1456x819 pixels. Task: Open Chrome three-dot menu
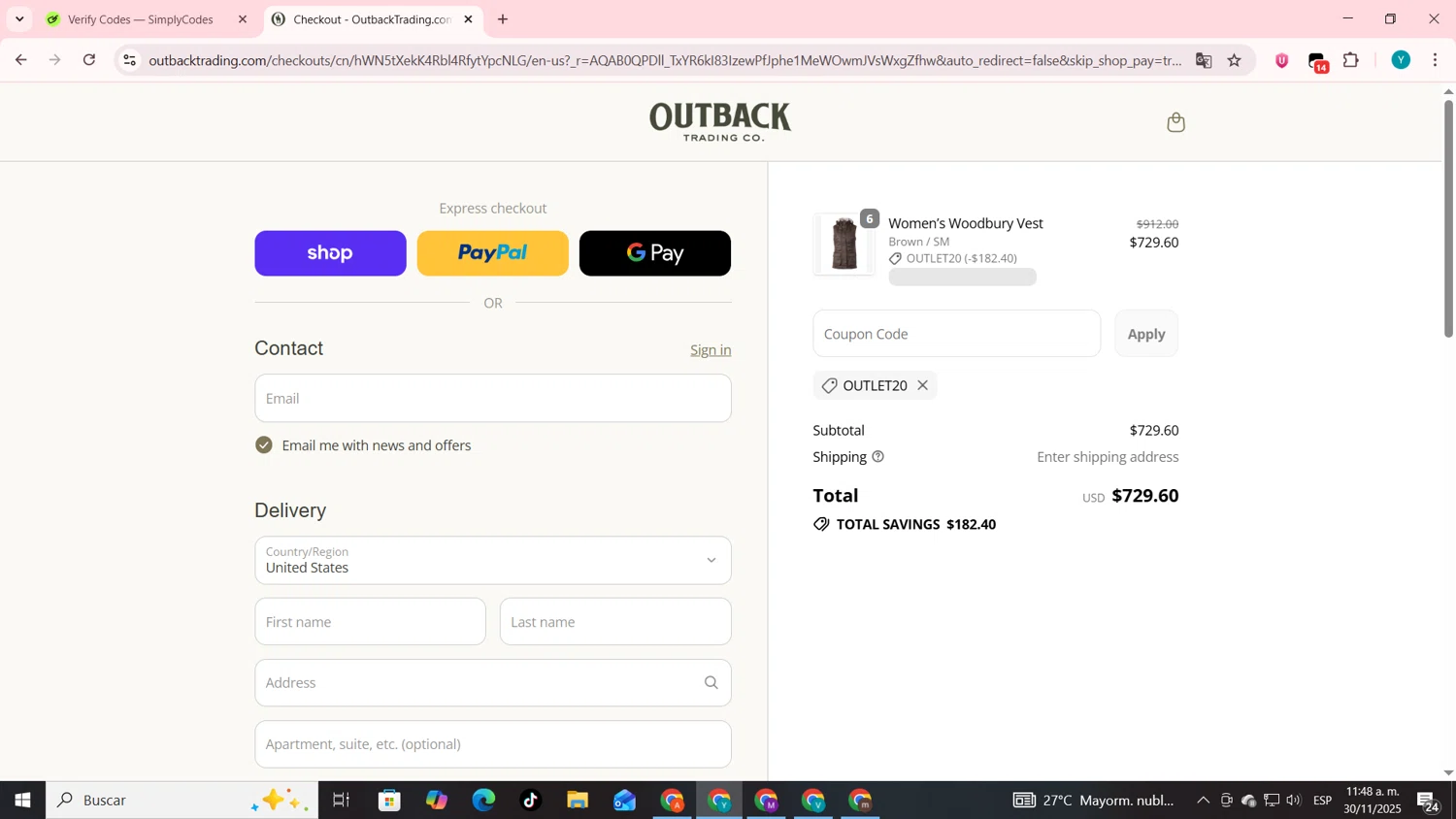(1436, 60)
